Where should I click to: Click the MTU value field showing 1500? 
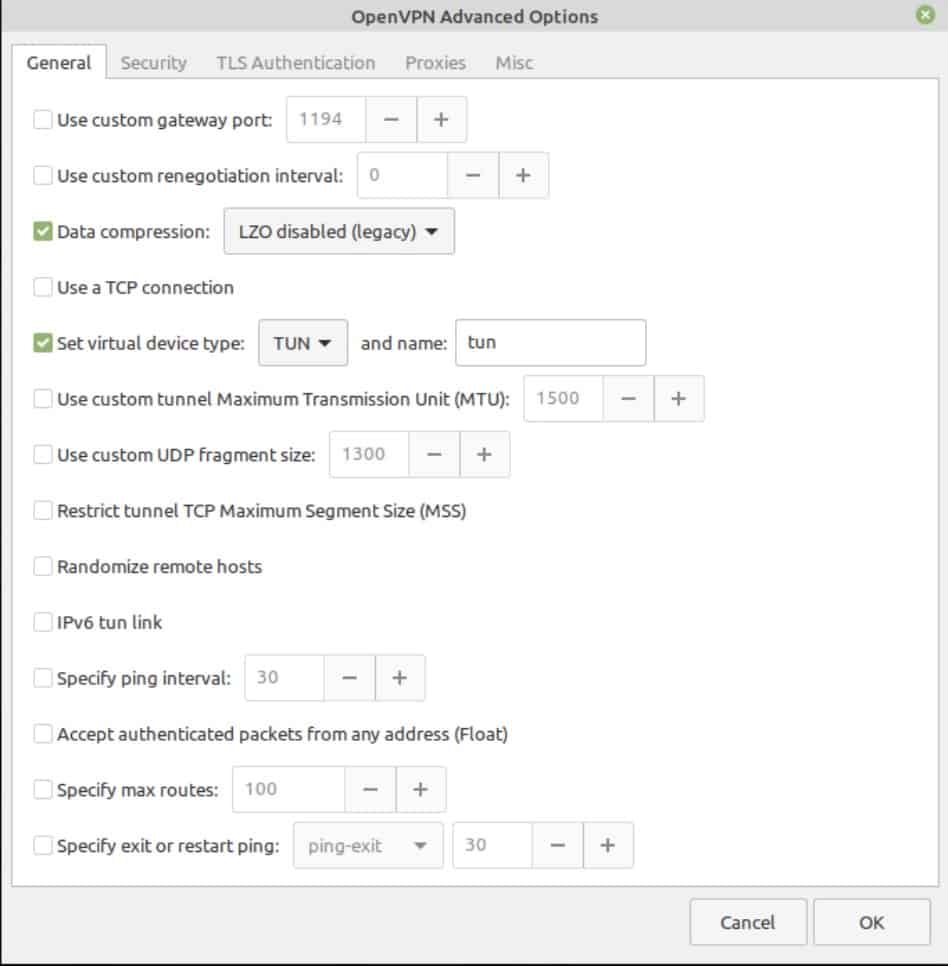point(563,399)
